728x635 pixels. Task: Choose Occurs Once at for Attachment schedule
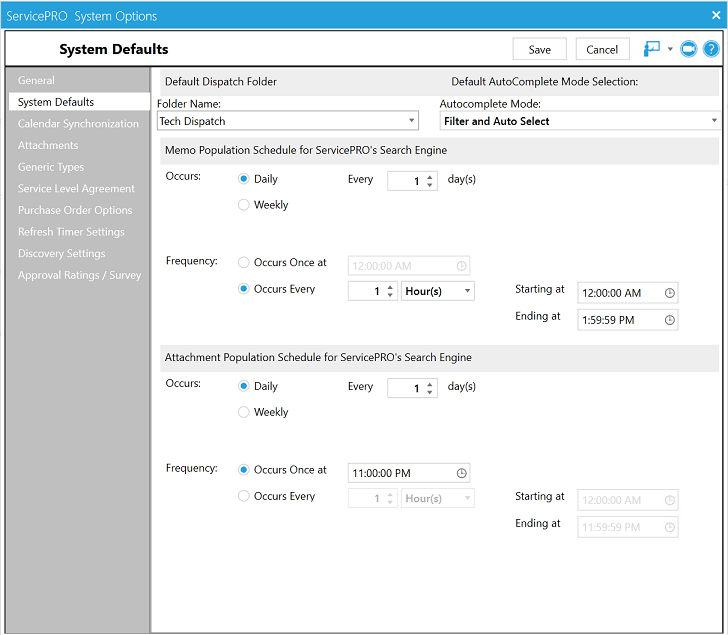(243, 470)
